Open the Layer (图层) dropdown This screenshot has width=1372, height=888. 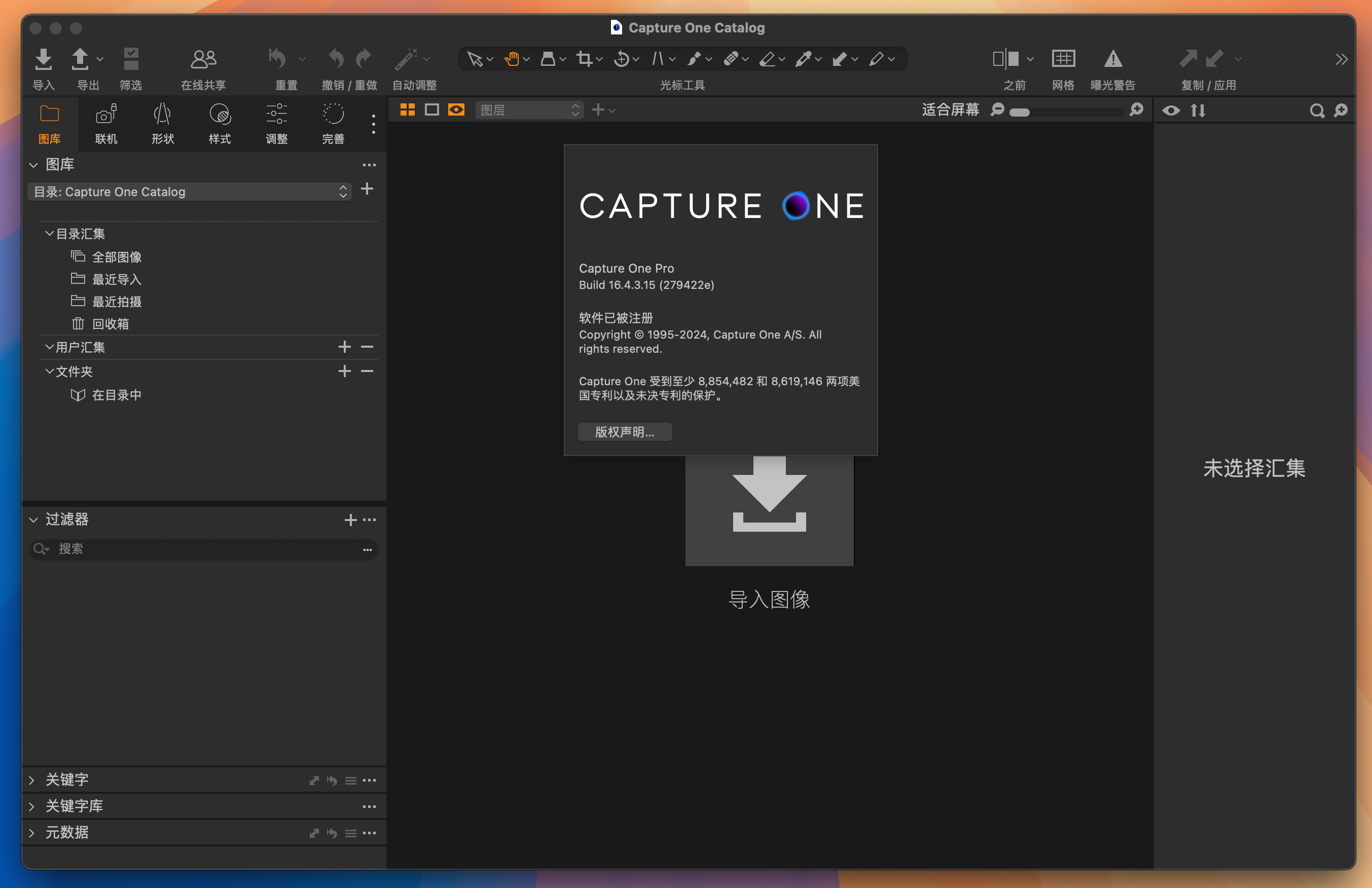529,110
